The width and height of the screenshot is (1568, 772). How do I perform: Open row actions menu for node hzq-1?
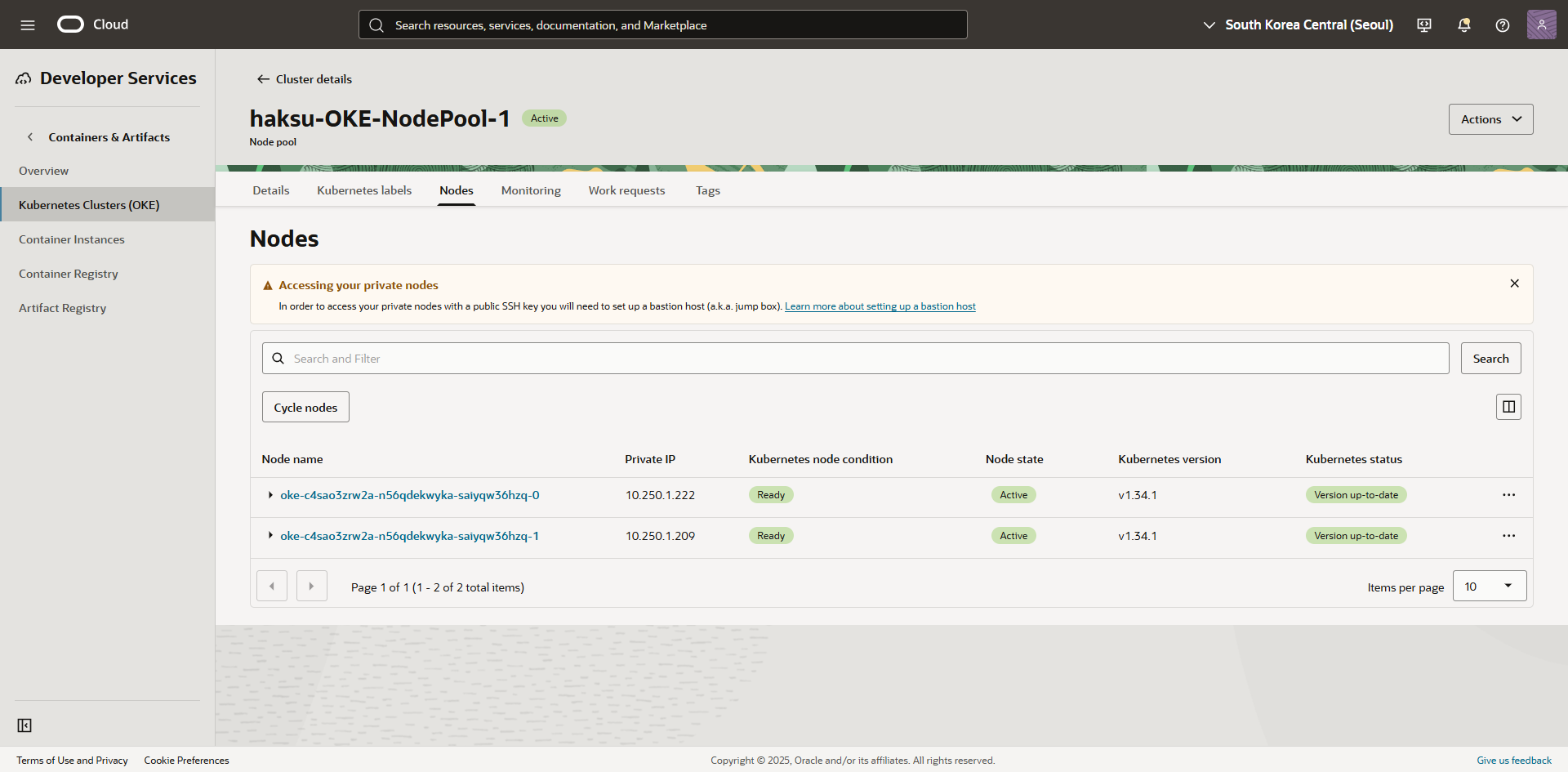[1508, 536]
